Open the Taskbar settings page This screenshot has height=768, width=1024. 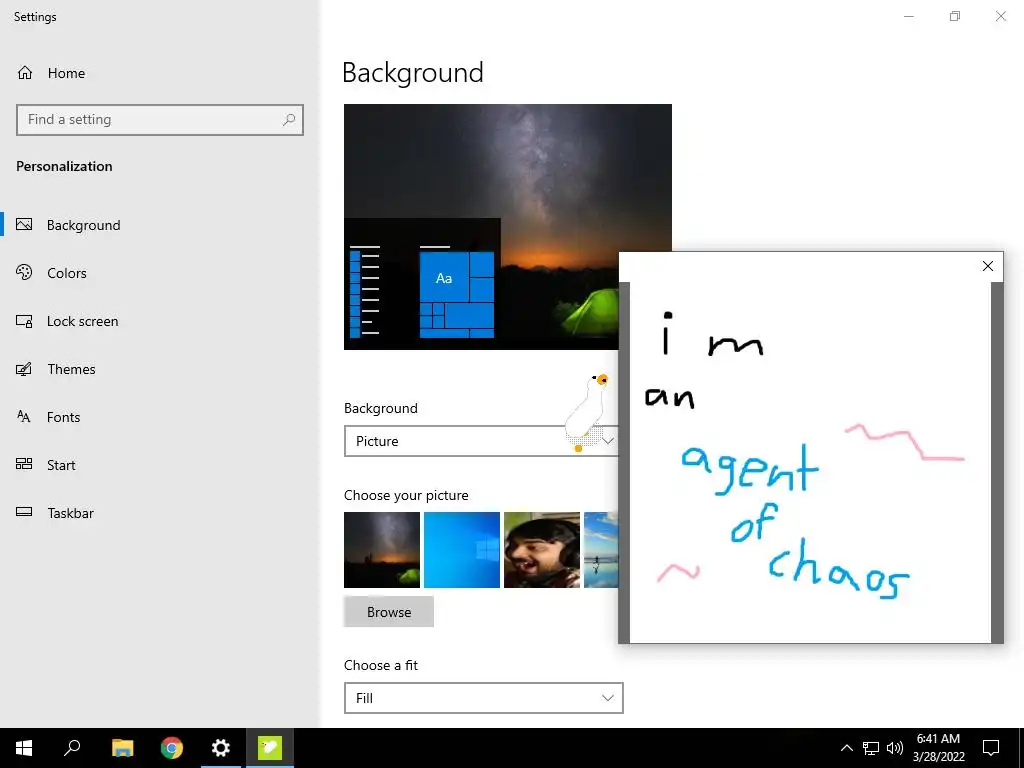70,513
